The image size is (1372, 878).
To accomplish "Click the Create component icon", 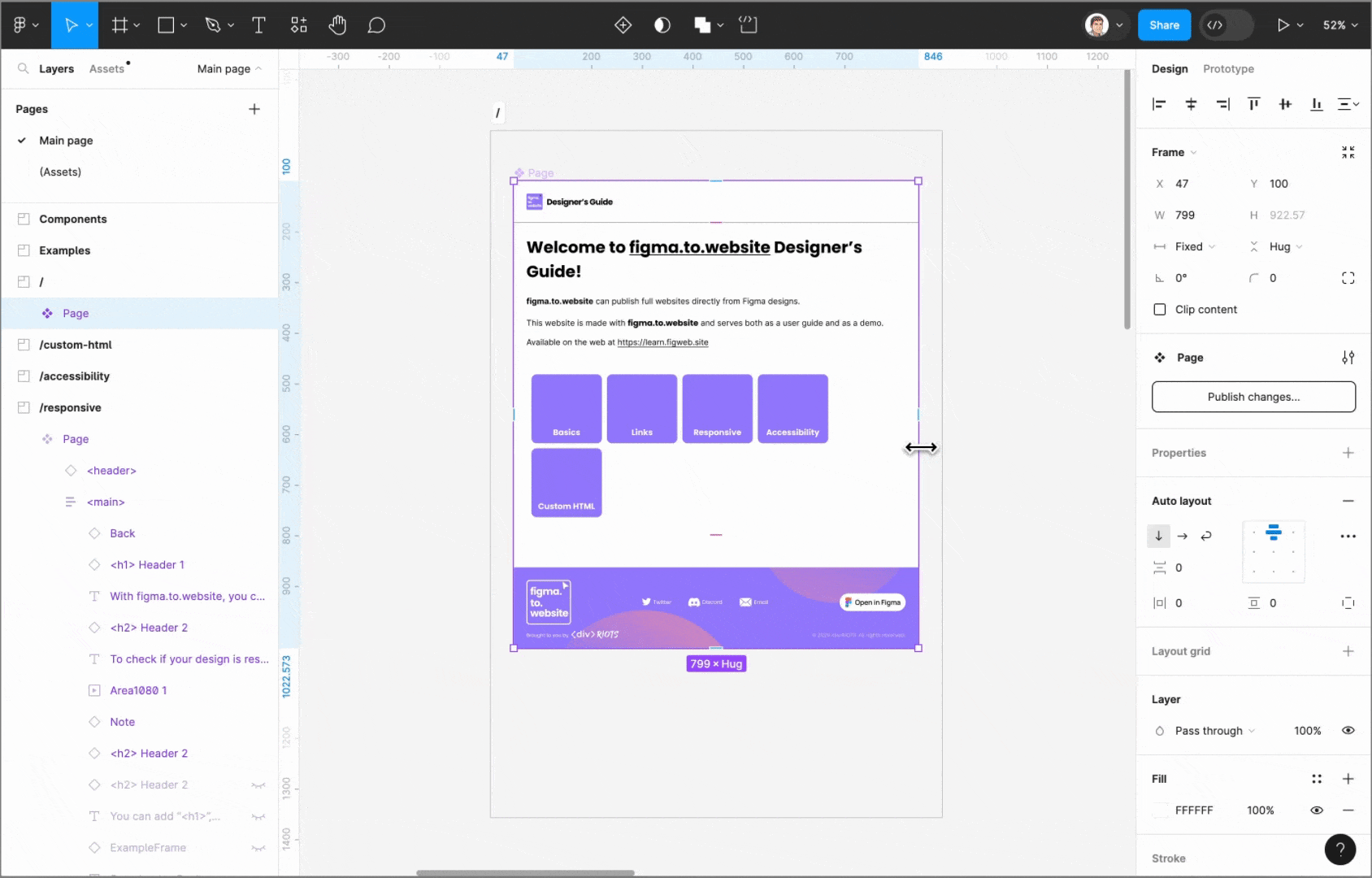I will pos(623,25).
